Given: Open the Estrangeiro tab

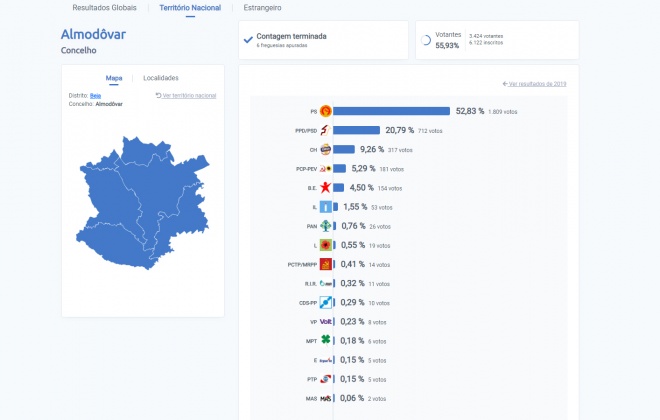Looking at the screenshot, I should pos(262,8).
